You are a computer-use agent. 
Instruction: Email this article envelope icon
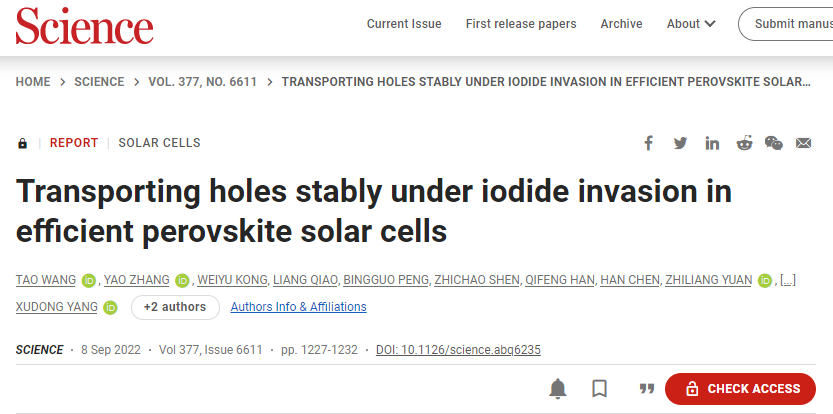coord(803,143)
